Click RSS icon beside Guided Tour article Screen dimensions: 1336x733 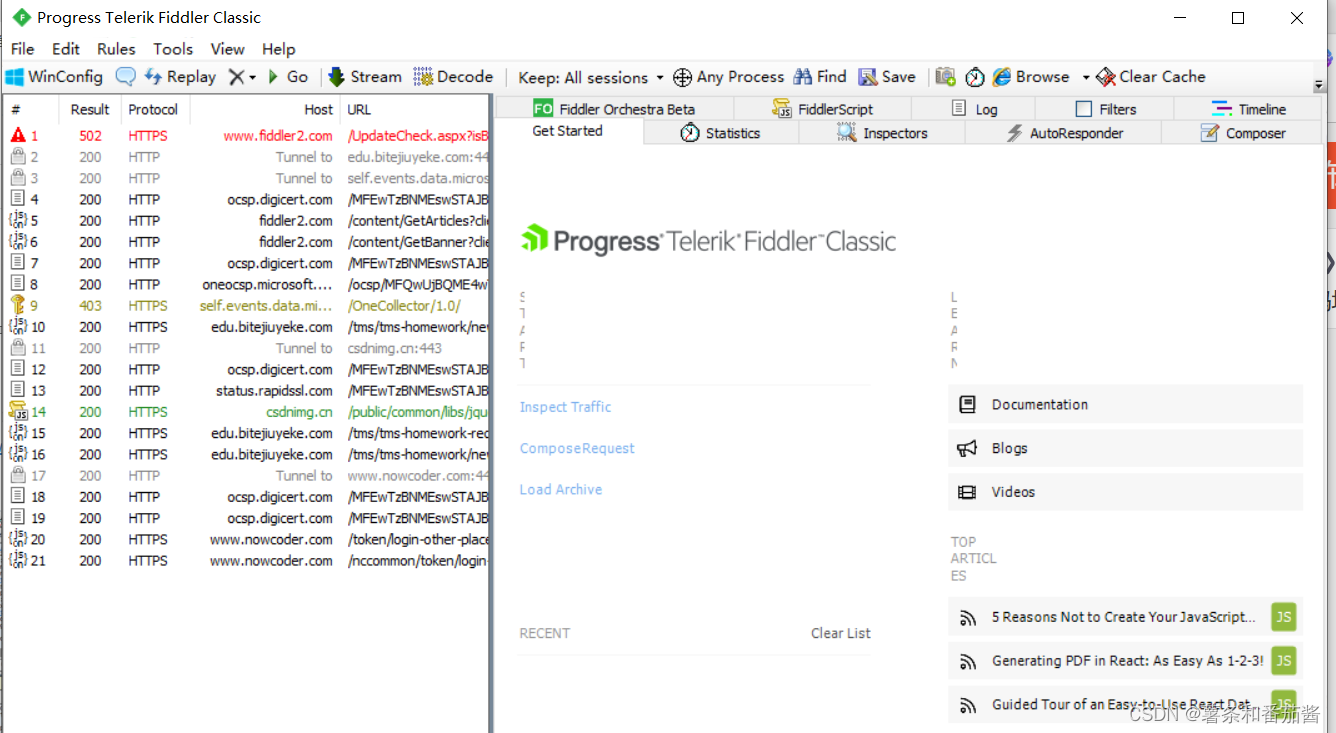click(x=967, y=705)
